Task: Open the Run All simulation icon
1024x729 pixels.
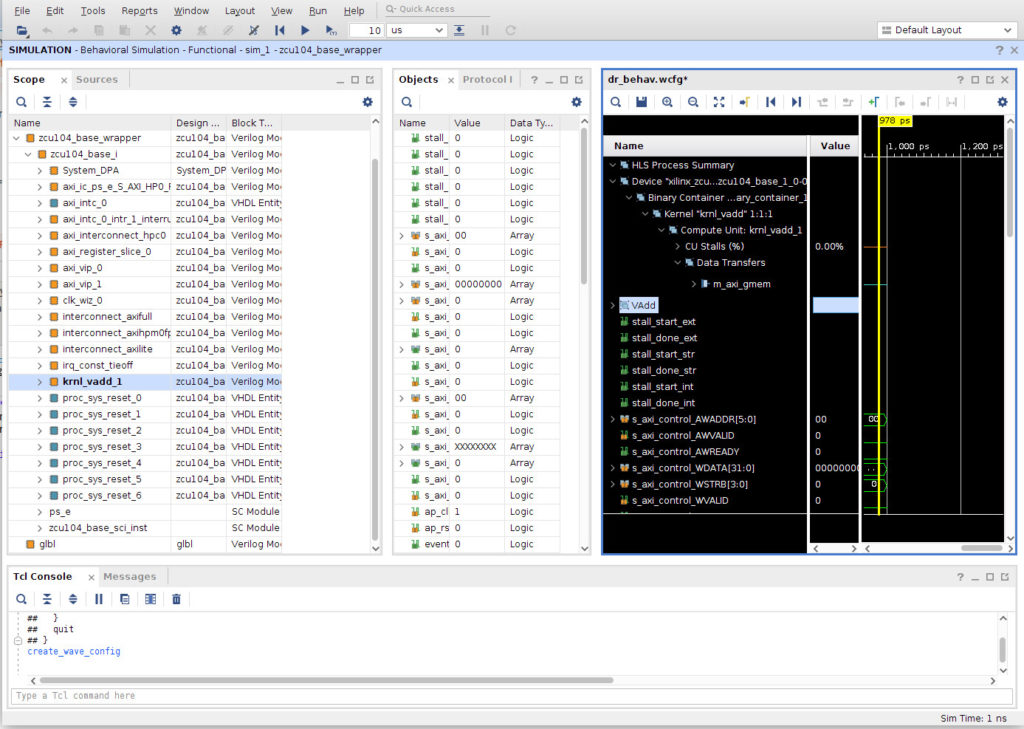Action: [x=305, y=30]
